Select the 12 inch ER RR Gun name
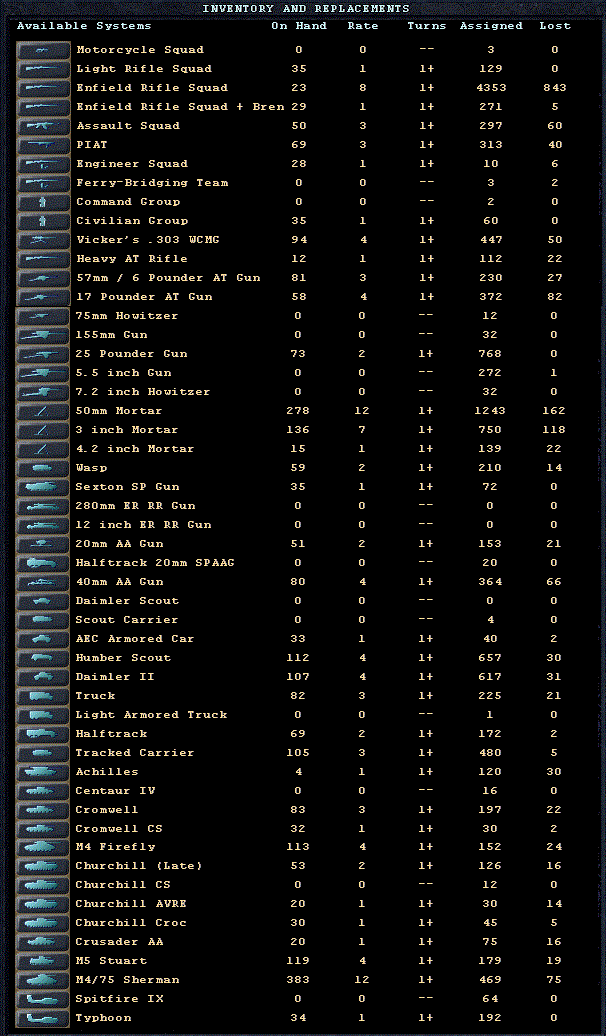 point(143,525)
